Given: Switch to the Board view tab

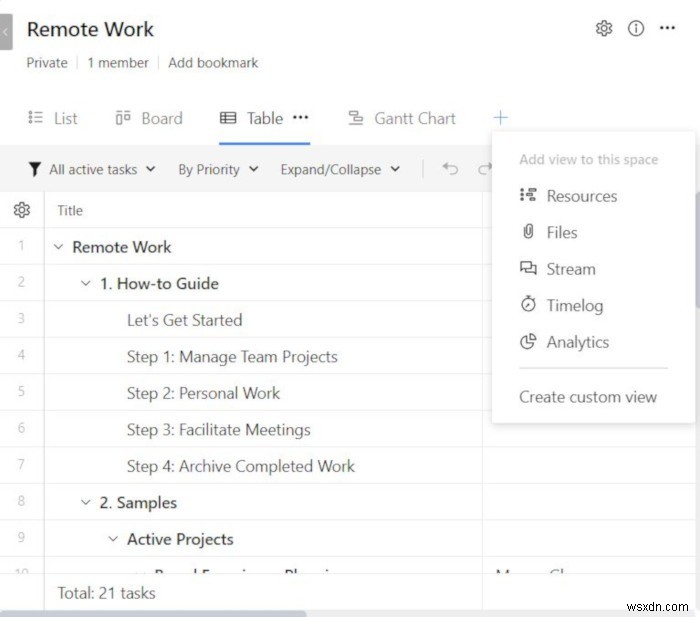Looking at the screenshot, I should point(149,118).
